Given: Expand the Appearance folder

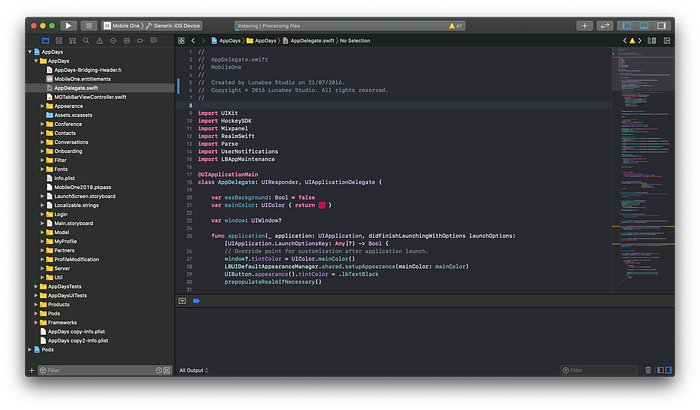Looking at the screenshot, I should point(42,105).
